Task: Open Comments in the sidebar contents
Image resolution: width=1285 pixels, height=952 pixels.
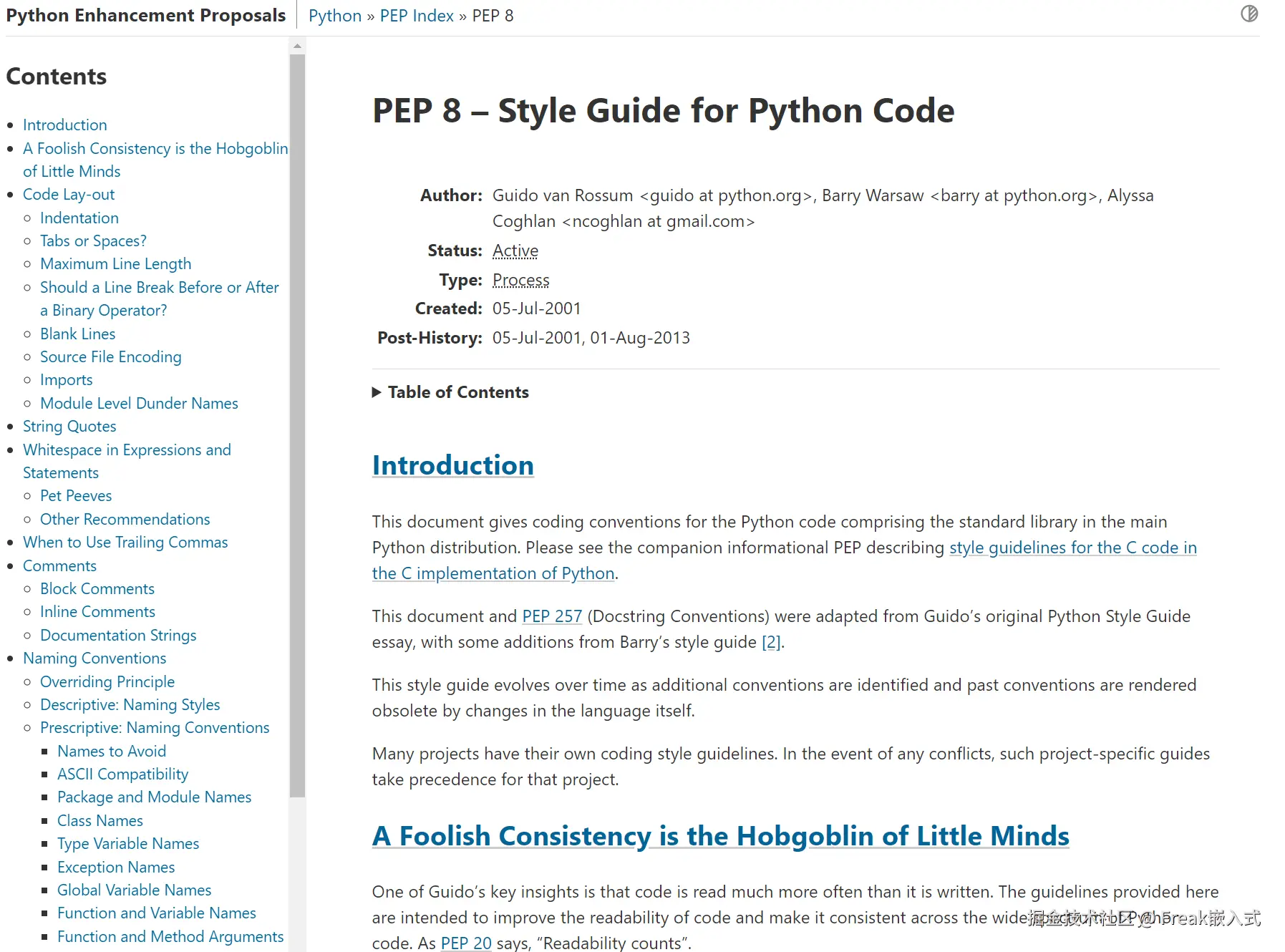Action: (x=59, y=565)
